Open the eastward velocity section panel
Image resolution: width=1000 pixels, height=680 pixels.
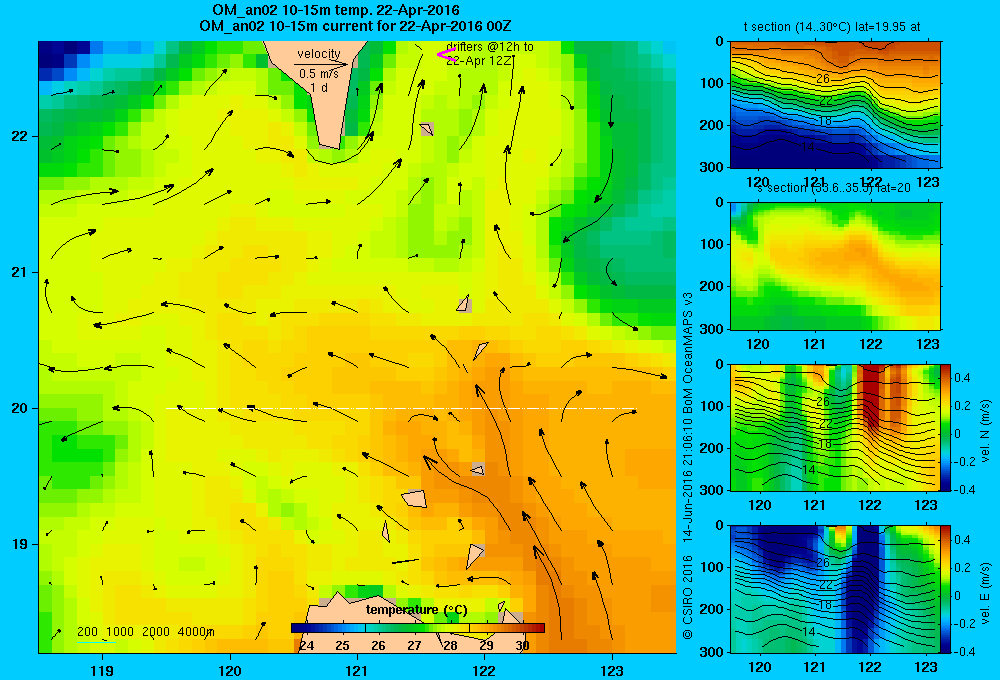click(835, 589)
